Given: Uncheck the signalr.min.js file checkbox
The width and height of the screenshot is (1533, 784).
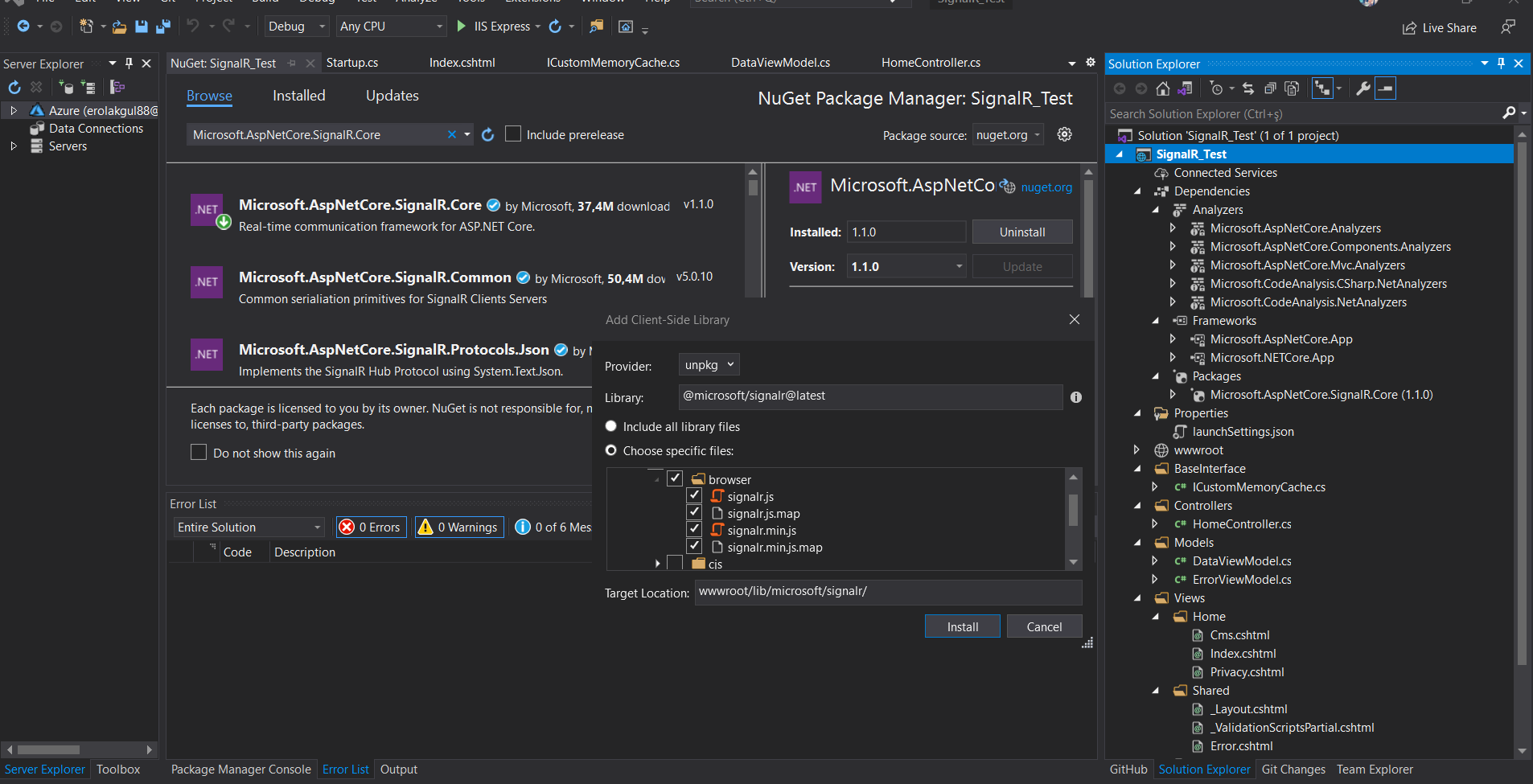Looking at the screenshot, I should click(x=694, y=530).
